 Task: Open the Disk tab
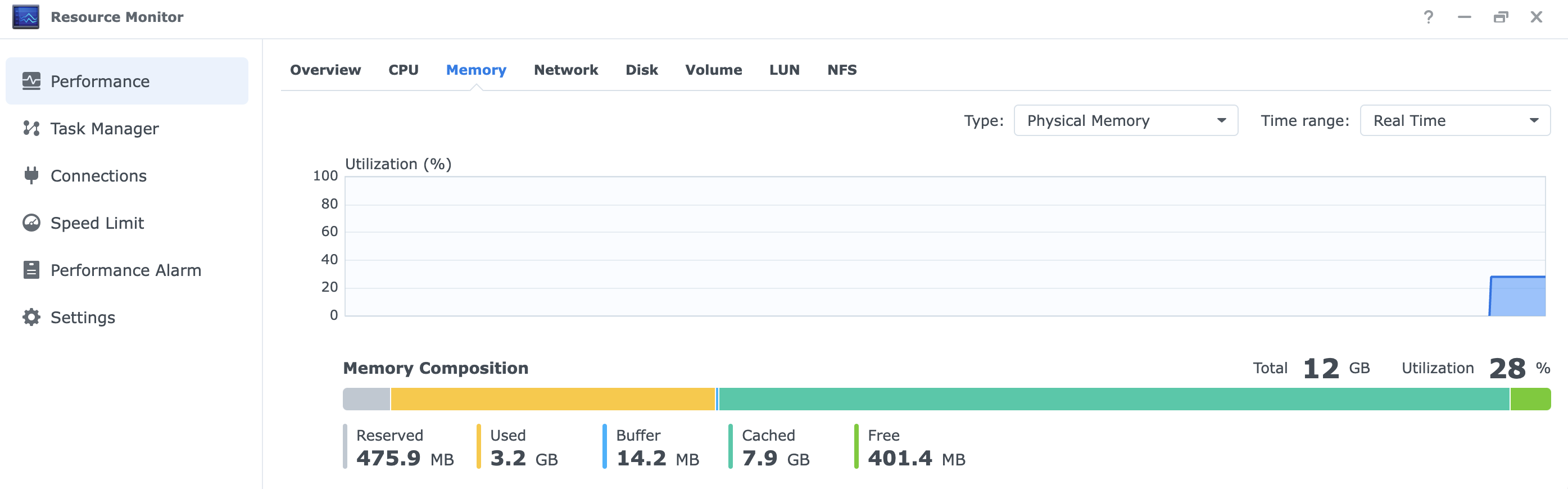(642, 70)
